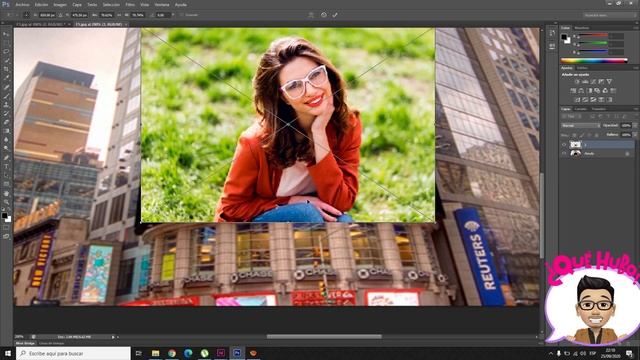Image resolution: width=640 pixels, height=360 pixels.
Task: Open the Color panel options menu
Action: pyautogui.click(x=636, y=28)
